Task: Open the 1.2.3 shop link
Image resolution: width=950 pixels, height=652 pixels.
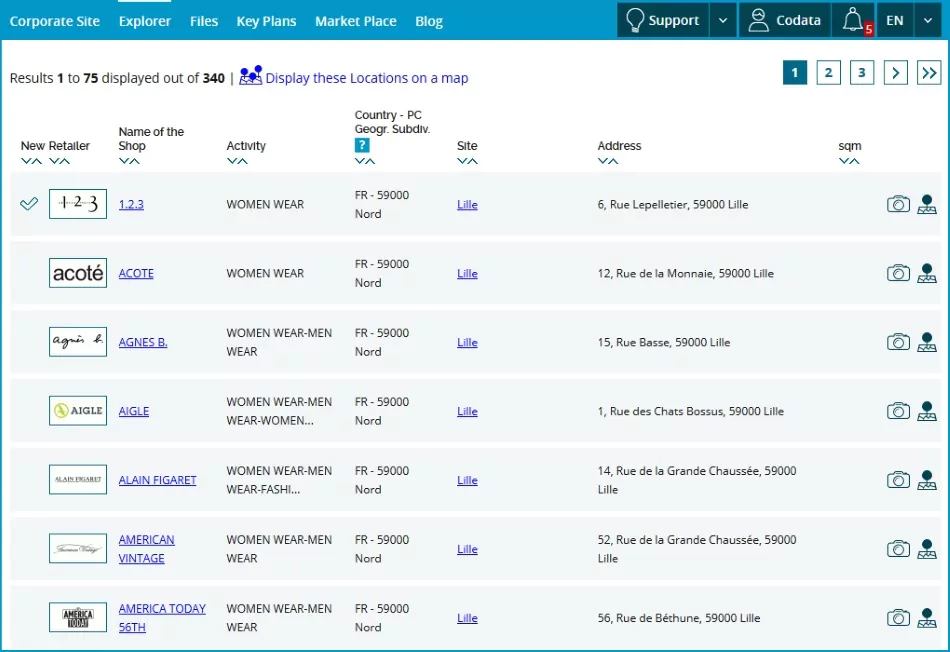Action: [131, 204]
